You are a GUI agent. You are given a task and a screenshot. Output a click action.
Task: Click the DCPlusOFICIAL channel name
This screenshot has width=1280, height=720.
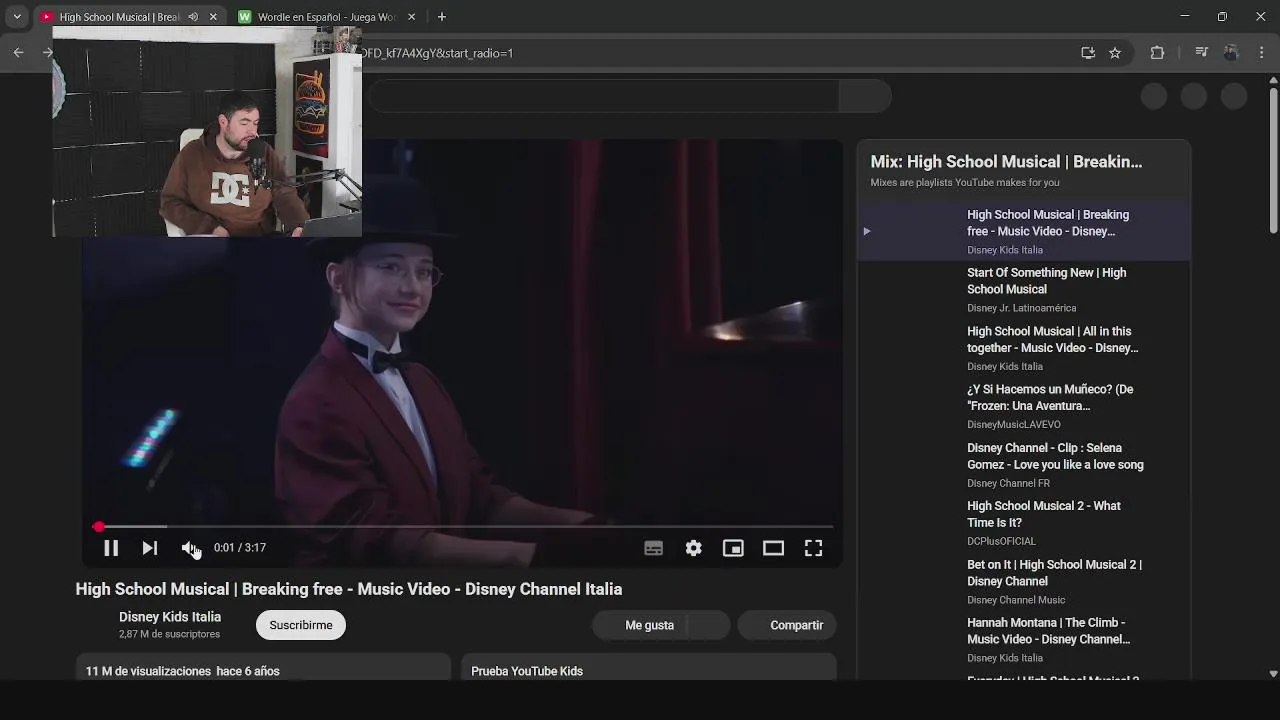[1001, 541]
